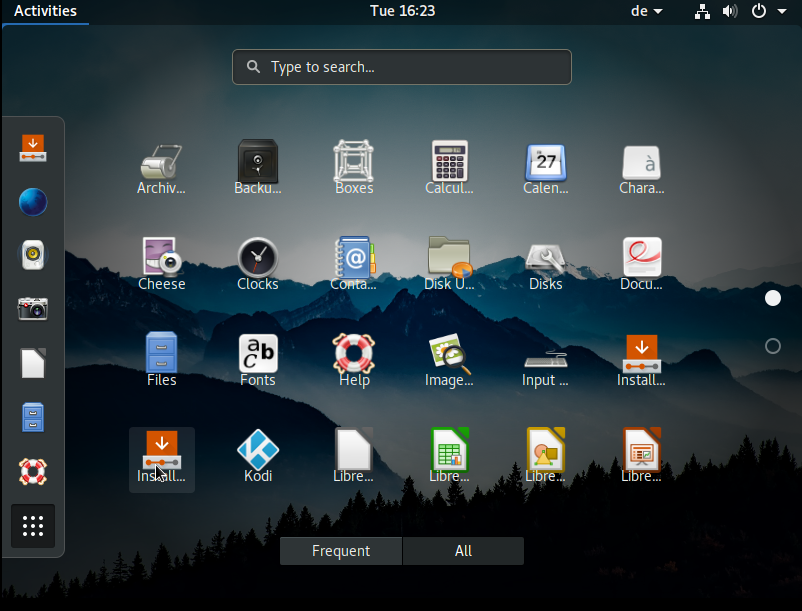This screenshot has width=802, height=611.
Task: Click the Activities button in top bar
Action: [45, 11]
